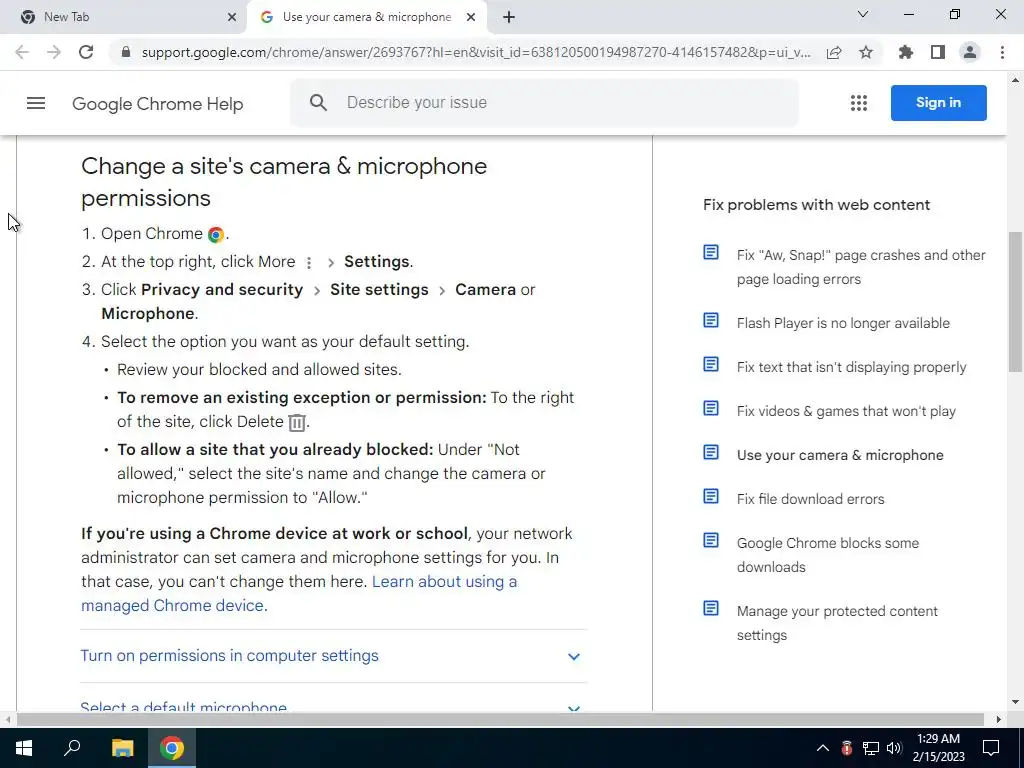Image resolution: width=1024 pixels, height=768 pixels.
Task: Click the search magnifier icon in help
Action: point(318,103)
